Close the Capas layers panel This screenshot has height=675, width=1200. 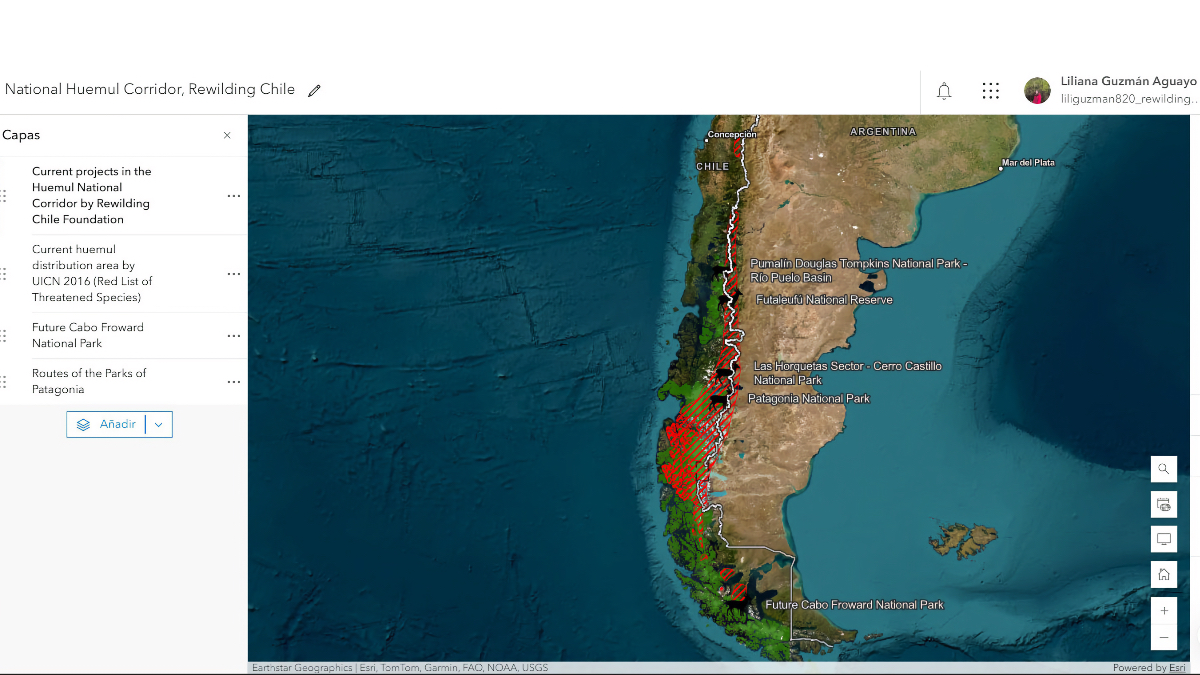227,134
